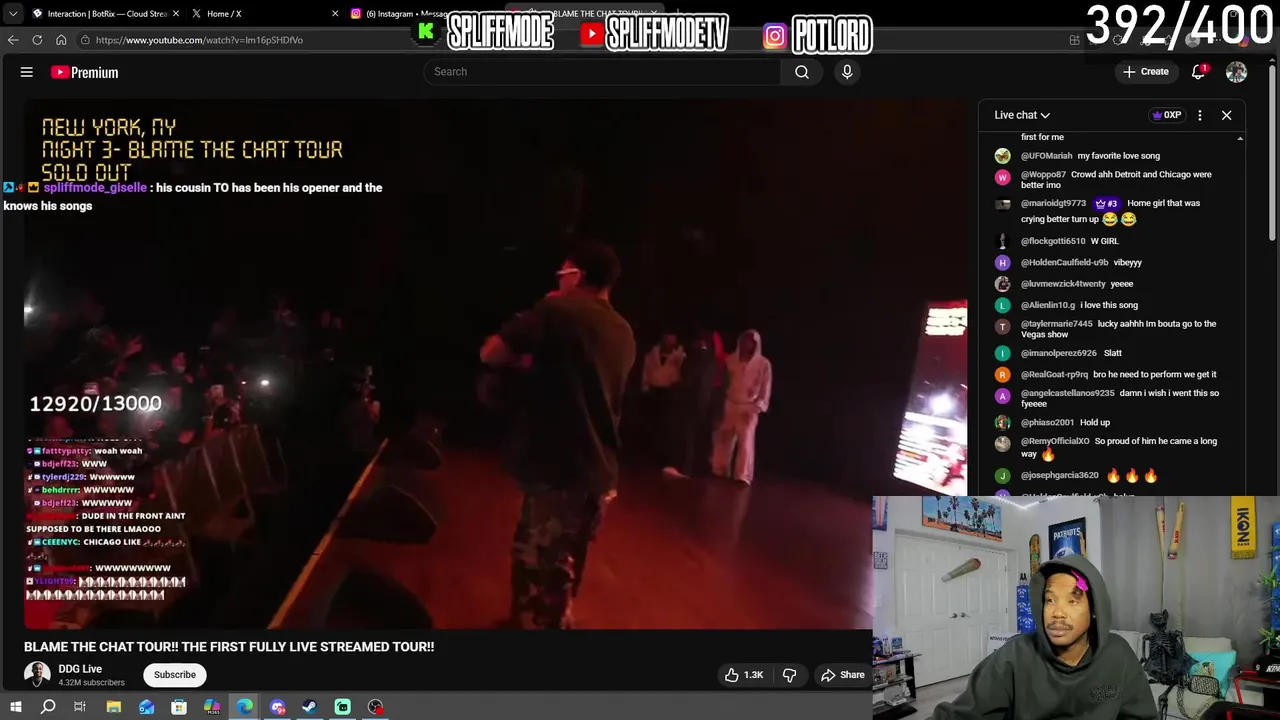Open the browser tab list dropdown
The height and width of the screenshot is (720, 1280).
(x=12, y=14)
